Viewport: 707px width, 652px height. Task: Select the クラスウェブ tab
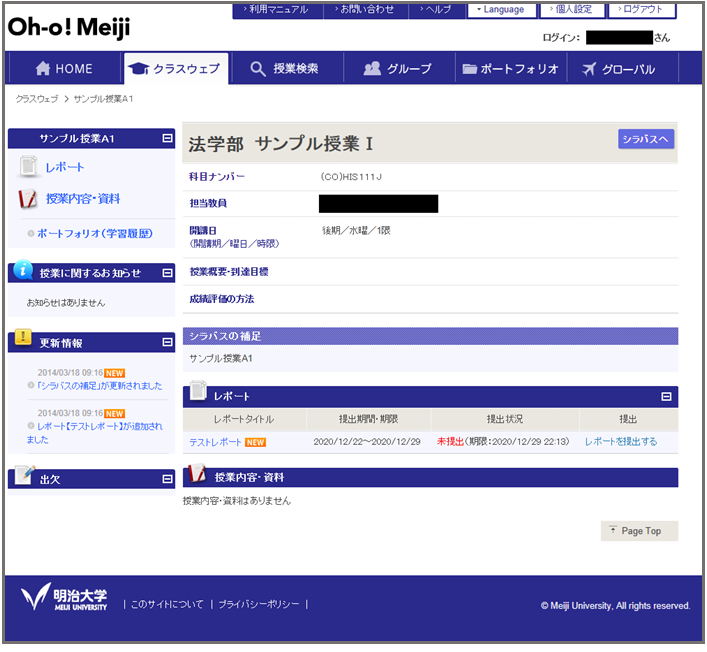coord(176,69)
